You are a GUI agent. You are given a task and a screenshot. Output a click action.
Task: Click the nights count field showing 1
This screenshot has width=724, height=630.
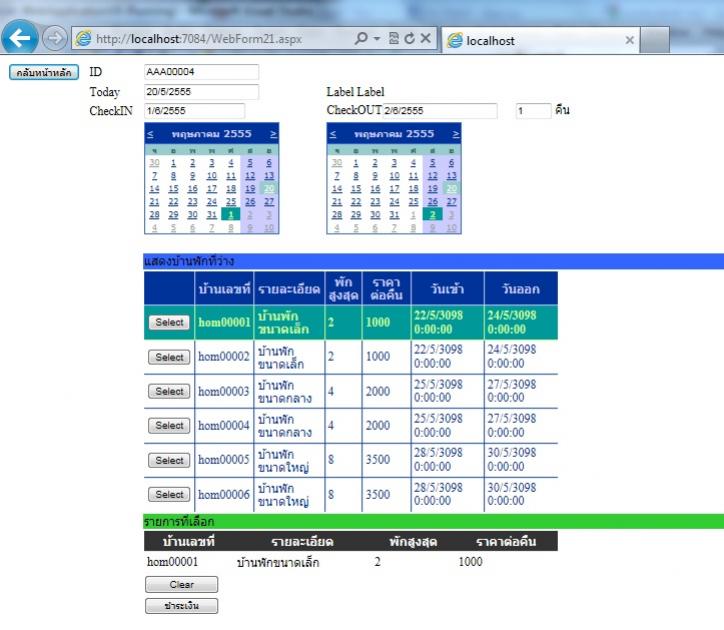click(x=533, y=111)
